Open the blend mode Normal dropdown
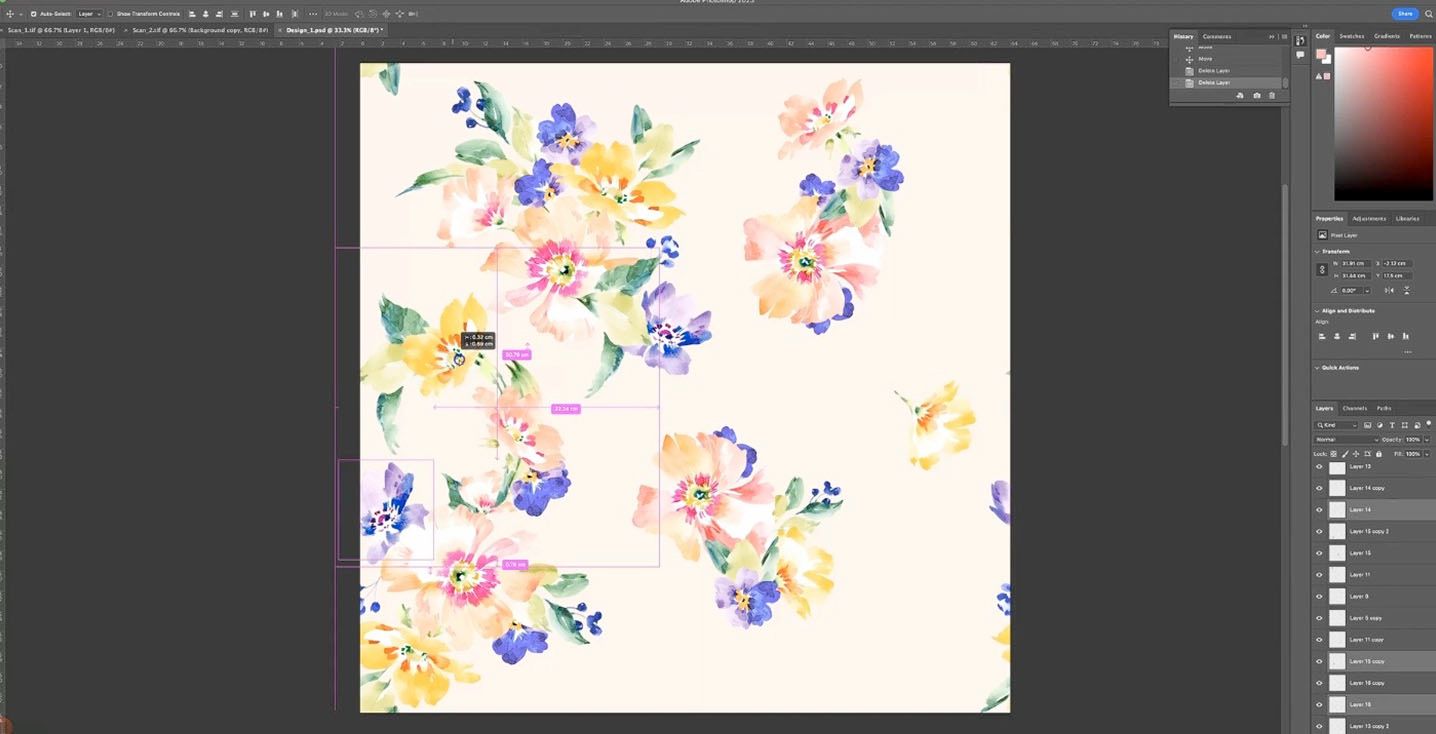Screen dimensions: 1436x734 pos(1345,439)
